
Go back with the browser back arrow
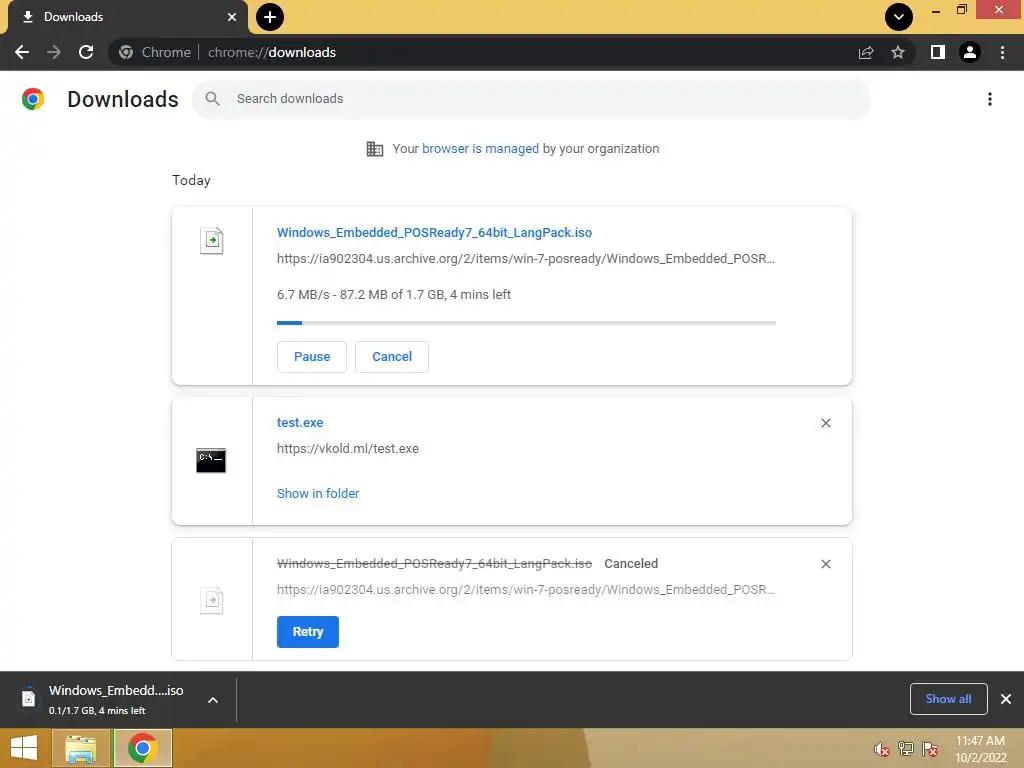click(22, 52)
